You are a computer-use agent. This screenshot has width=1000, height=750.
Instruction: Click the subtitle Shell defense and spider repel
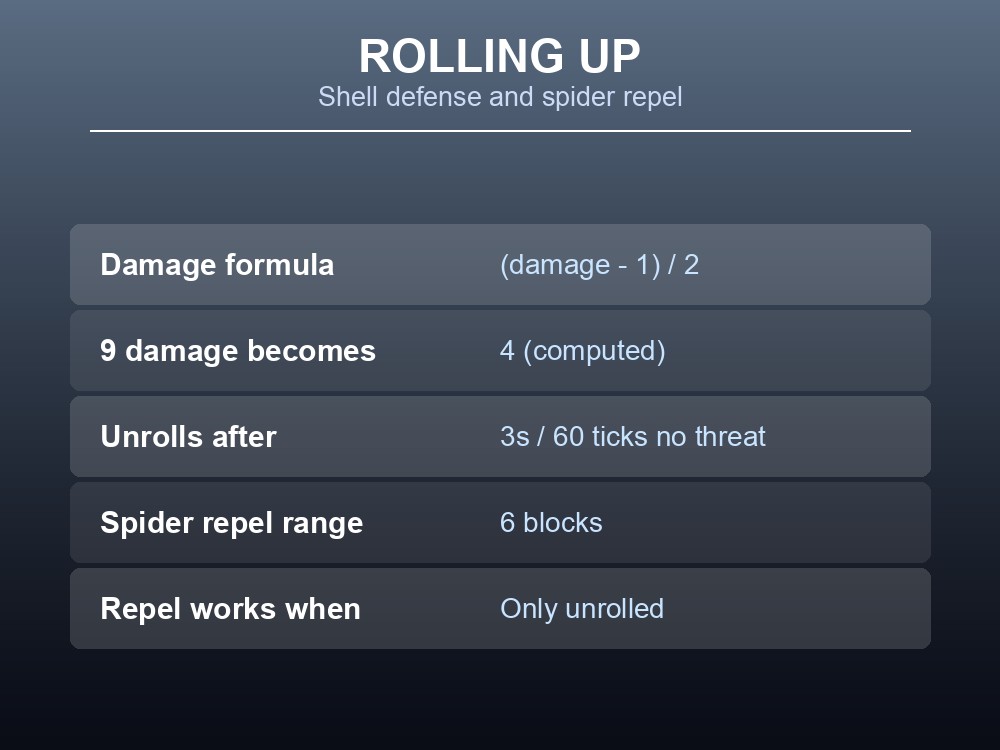point(500,97)
